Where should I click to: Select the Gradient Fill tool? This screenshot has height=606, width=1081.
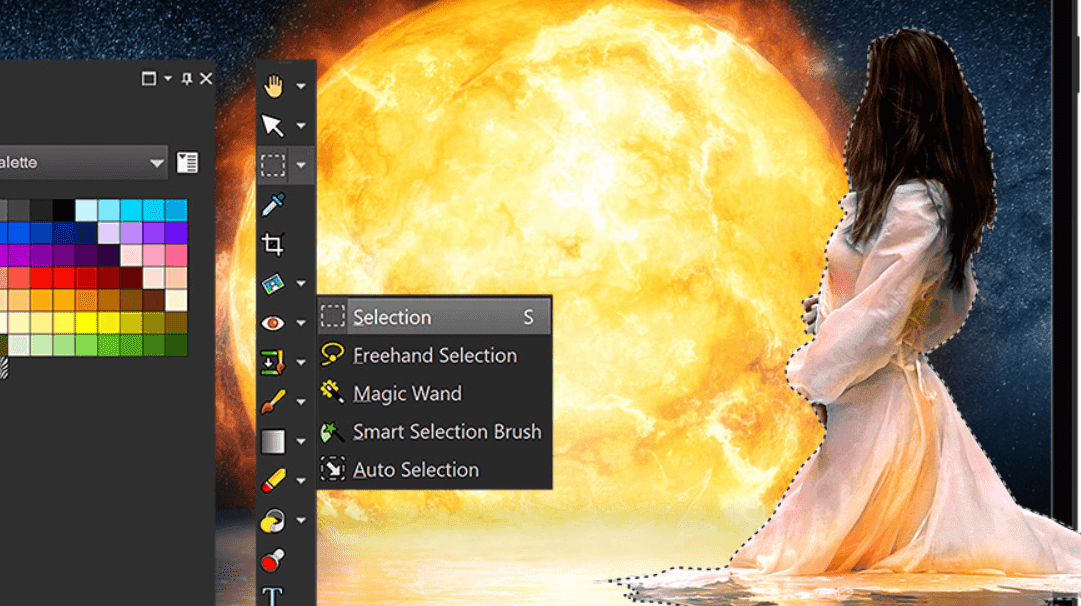point(273,441)
